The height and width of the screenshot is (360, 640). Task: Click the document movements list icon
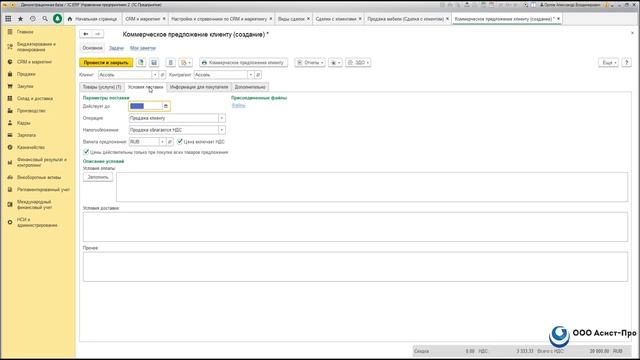coord(171,62)
